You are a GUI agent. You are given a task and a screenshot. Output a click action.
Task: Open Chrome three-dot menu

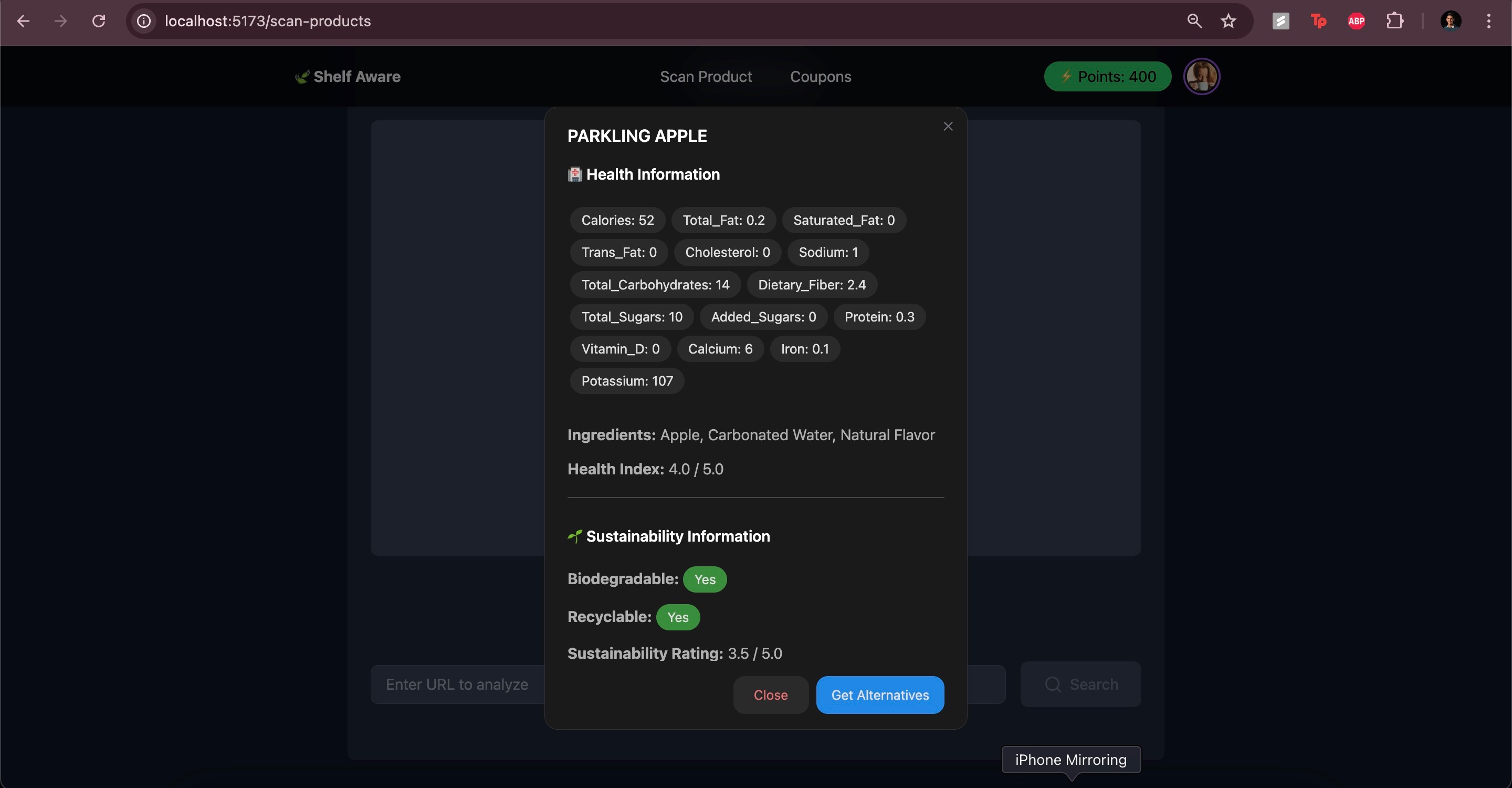(1488, 21)
